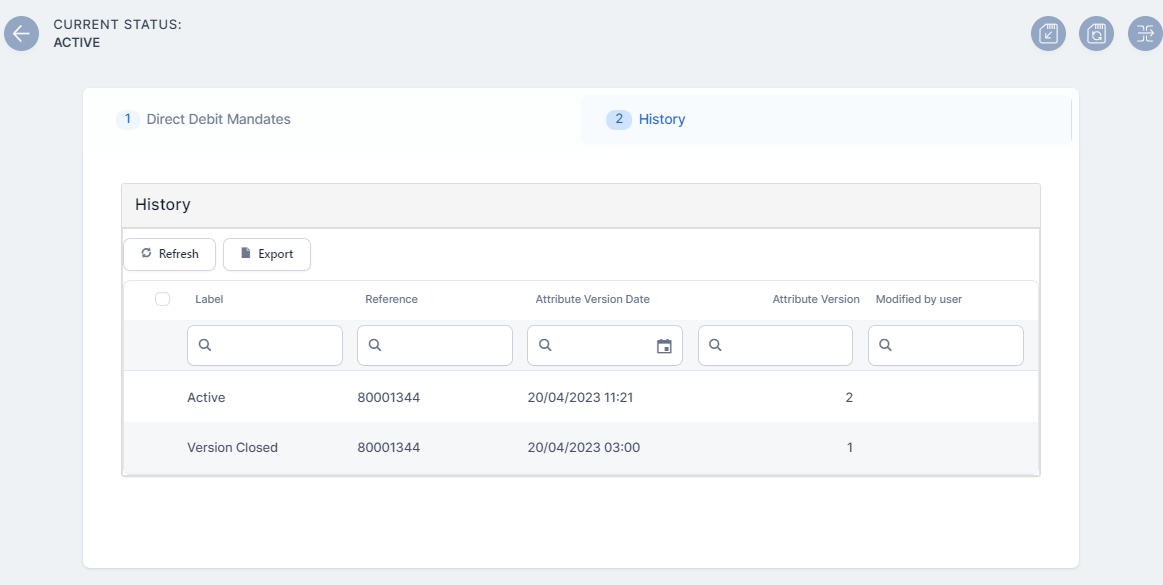Open the History tab
1163x585 pixels.
[661, 119]
